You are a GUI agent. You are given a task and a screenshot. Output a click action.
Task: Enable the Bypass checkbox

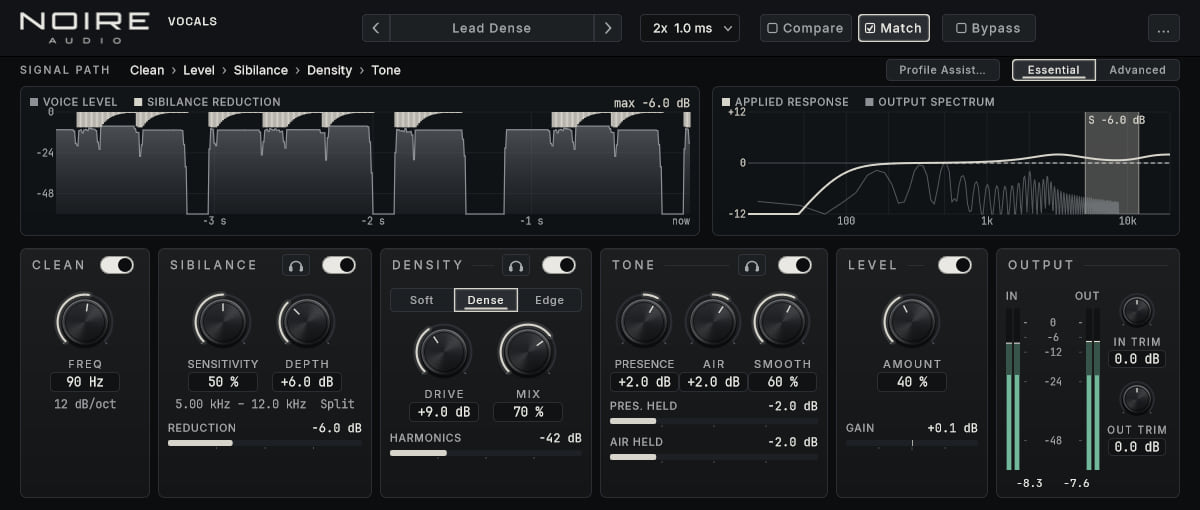pyautogui.click(x=988, y=28)
